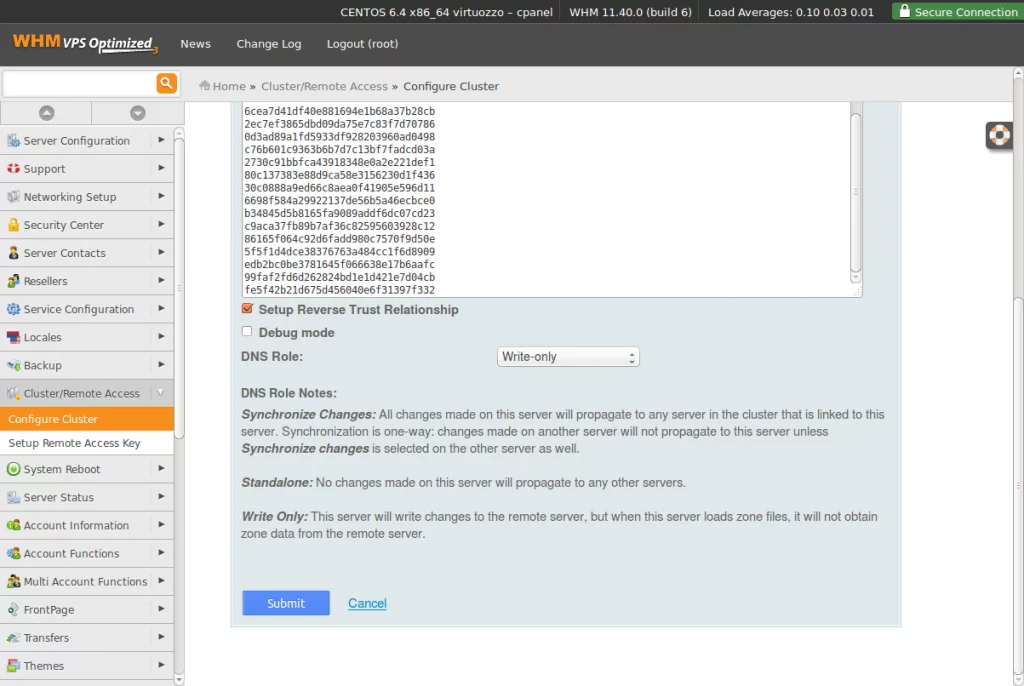This screenshot has height=686, width=1024.
Task: Click the Account Functions icon
Action: click(x=13, y=553)
